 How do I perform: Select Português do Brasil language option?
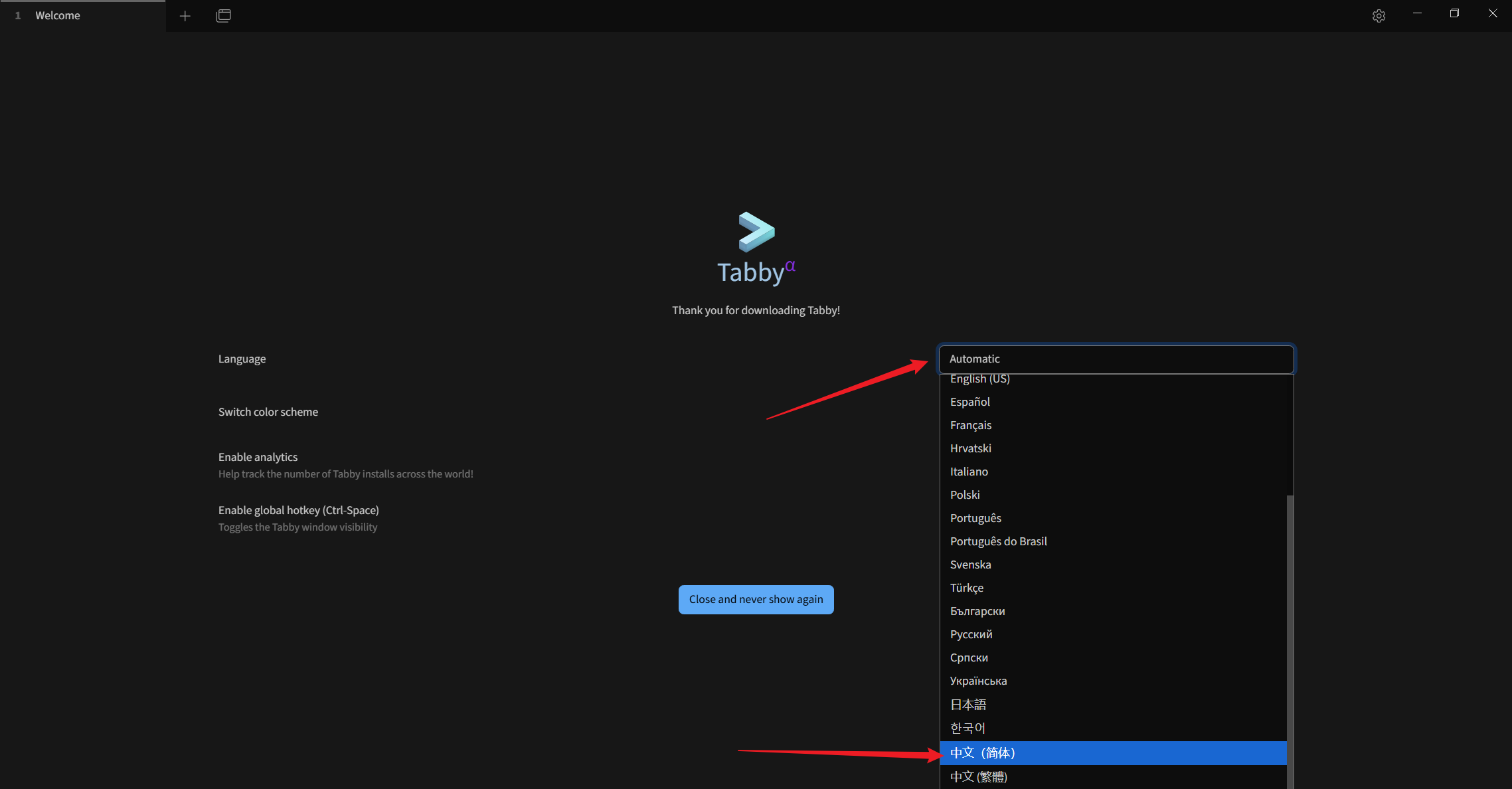click(1113, 541)
